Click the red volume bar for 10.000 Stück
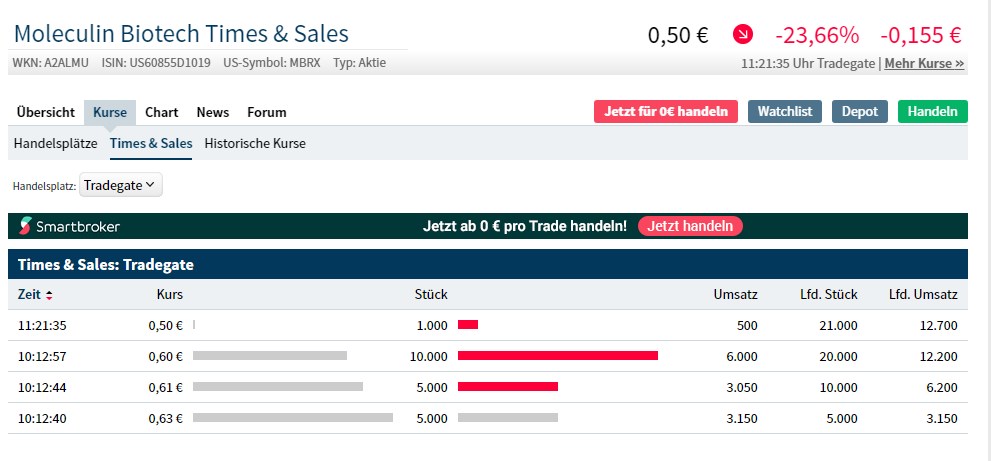This screenshot has height=461, width=991. tap(557, 355)
